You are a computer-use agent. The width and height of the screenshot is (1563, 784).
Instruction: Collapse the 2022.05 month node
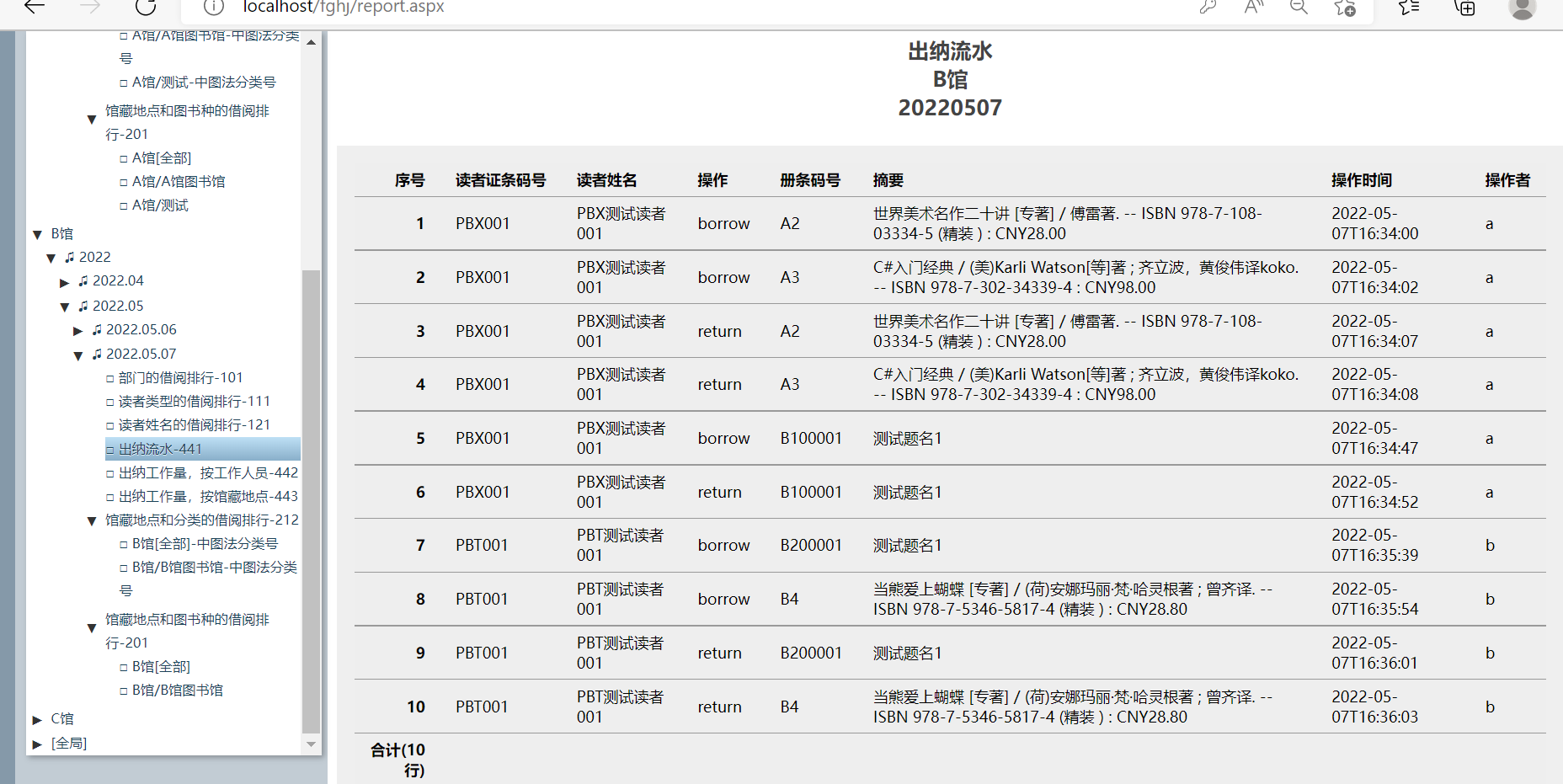point(64,307)
